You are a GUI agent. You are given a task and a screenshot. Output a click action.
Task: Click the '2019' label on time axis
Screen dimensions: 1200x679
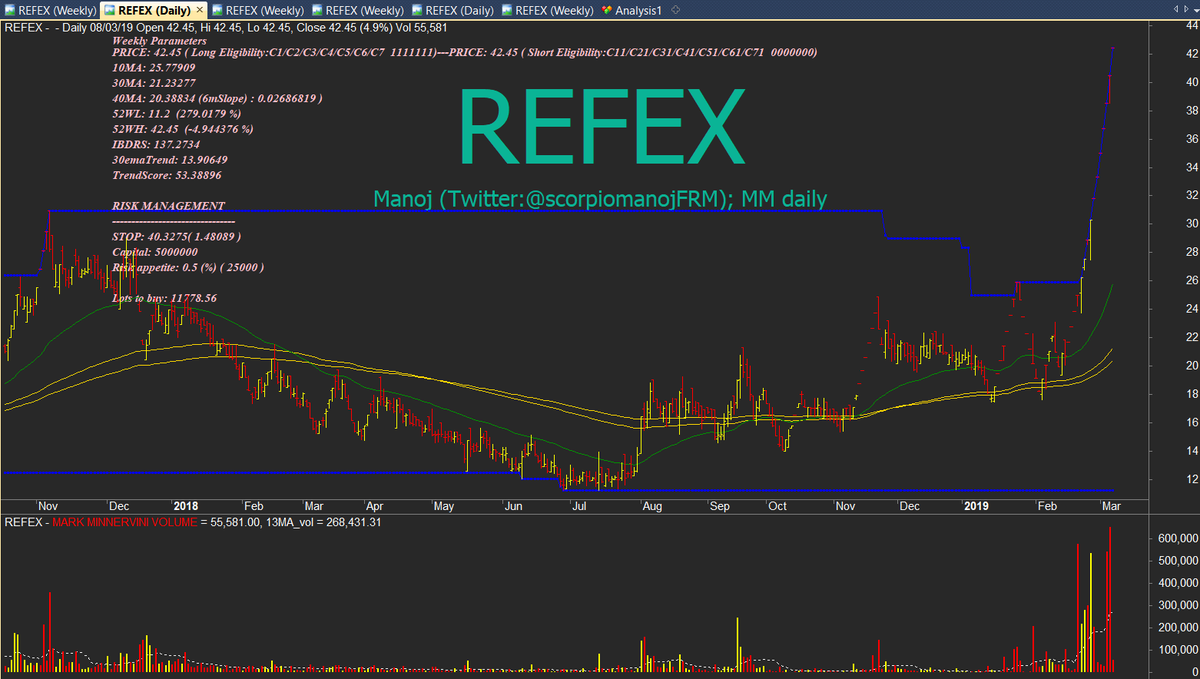976,507
